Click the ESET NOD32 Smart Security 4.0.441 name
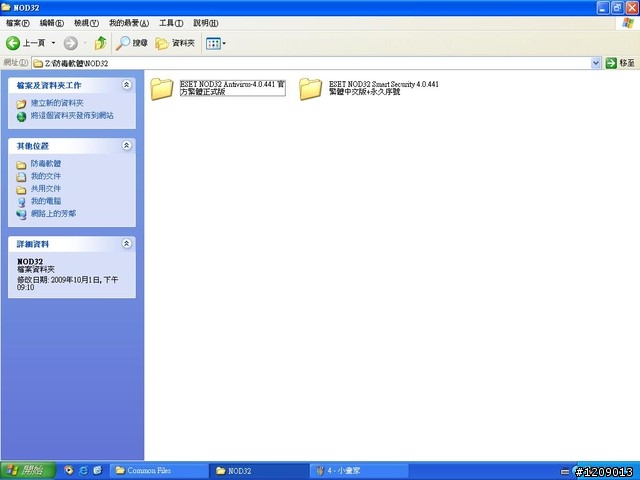Screen dimensions: 640x480 384,88
